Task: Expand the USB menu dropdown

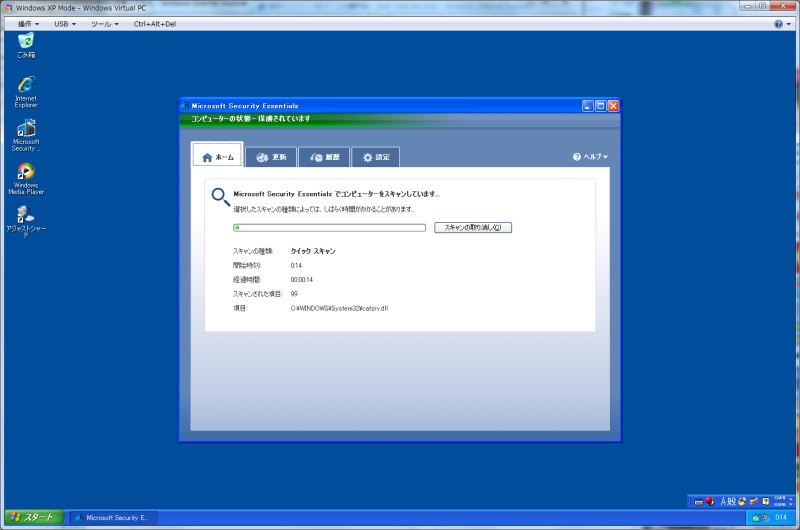Action: [67, 23]
